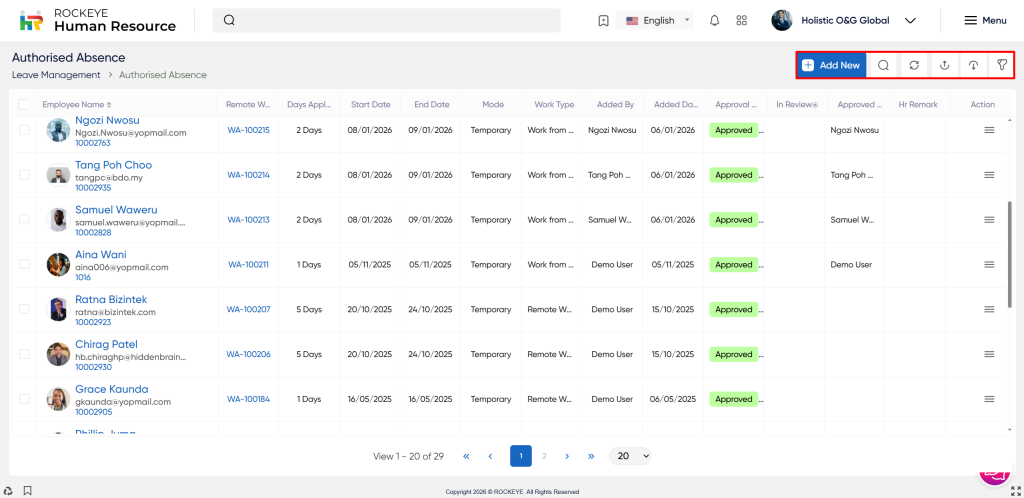The width and height of the screenshot is (1024, 498).
Task: Click the refresh icon in the toolbar
Action: tap(913, 65)
